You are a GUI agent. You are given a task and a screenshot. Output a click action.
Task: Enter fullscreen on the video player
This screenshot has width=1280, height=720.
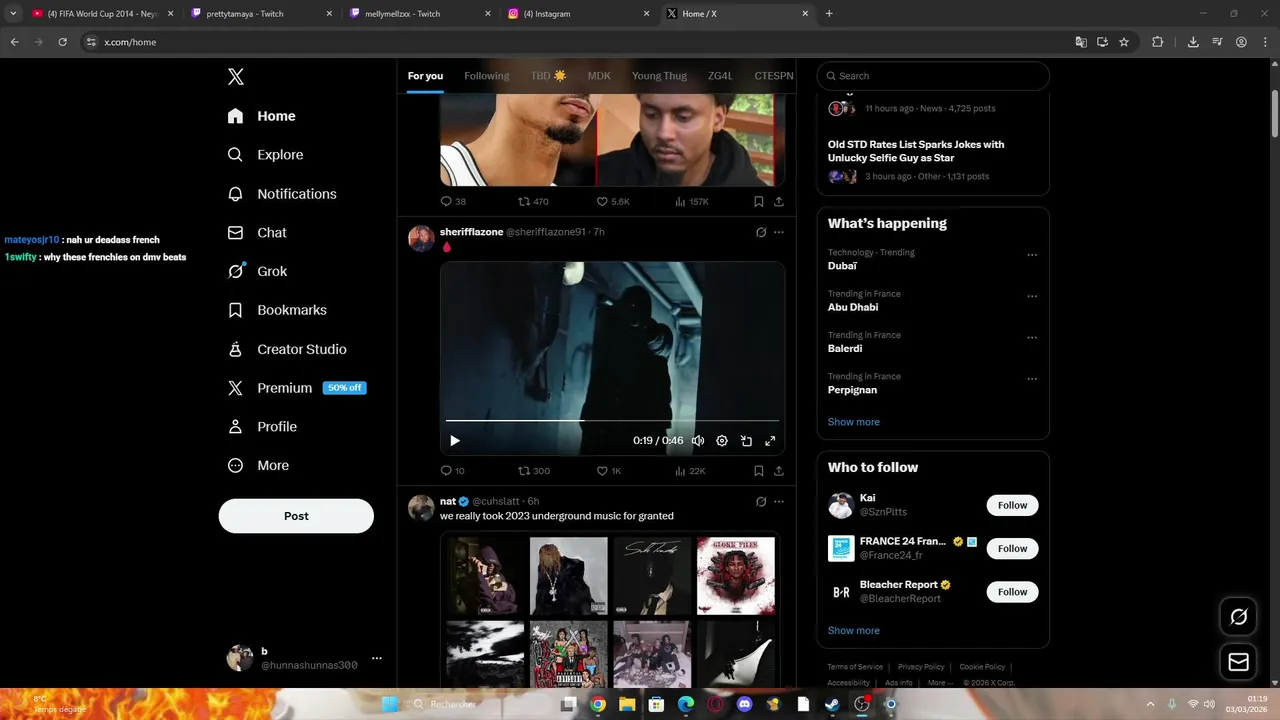(x=770, y=441)
